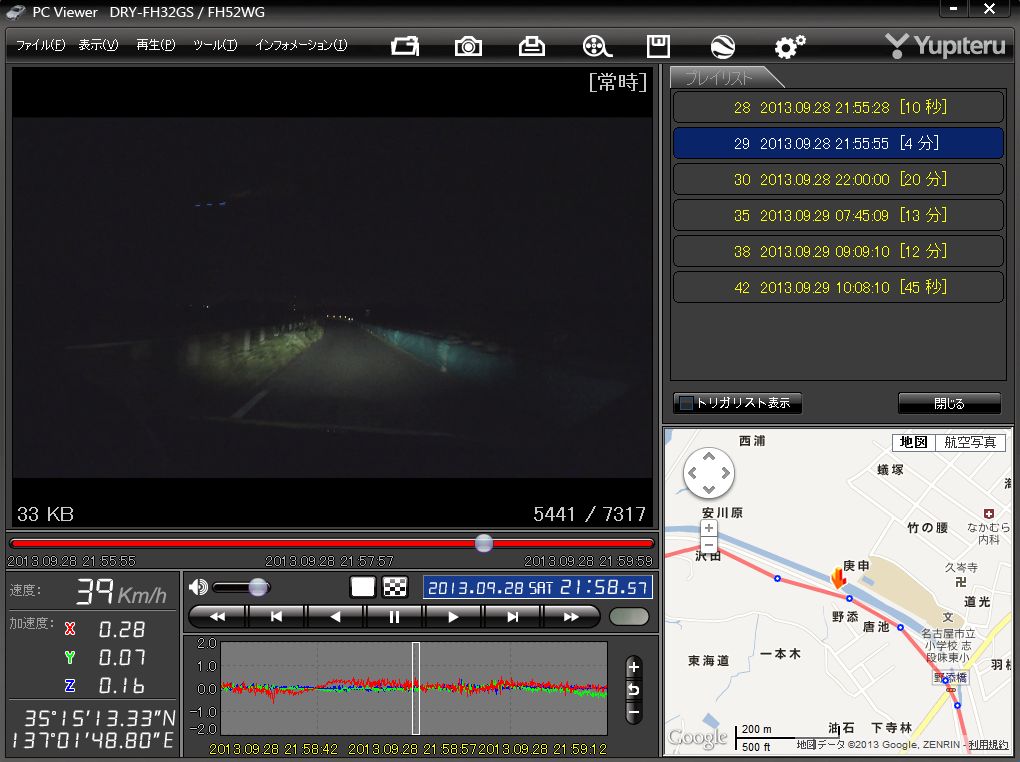Screen dimensions: 1020x762
Task: Click the white position marker in graph
Action: click(416, 688)
